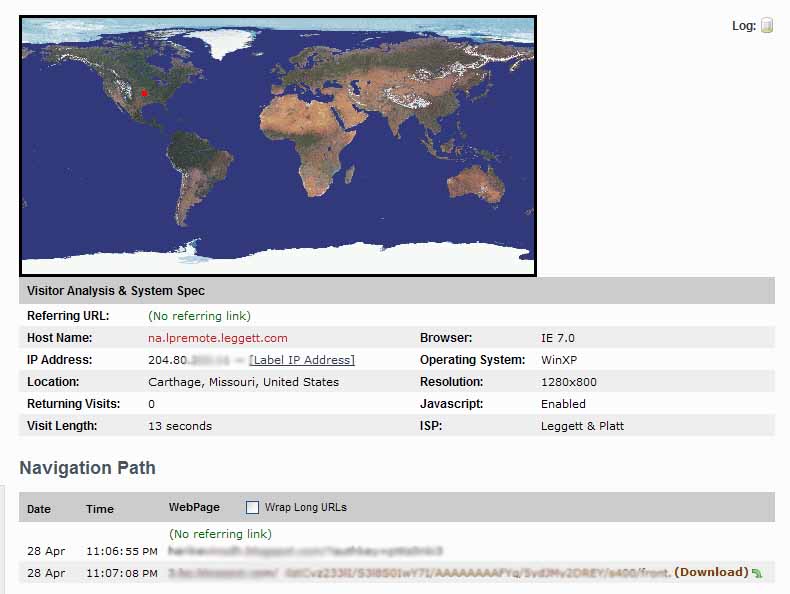Viewport: 790px width, 594px height.
Task: Click the green arrow beside Download
Action: click(757, 573)
